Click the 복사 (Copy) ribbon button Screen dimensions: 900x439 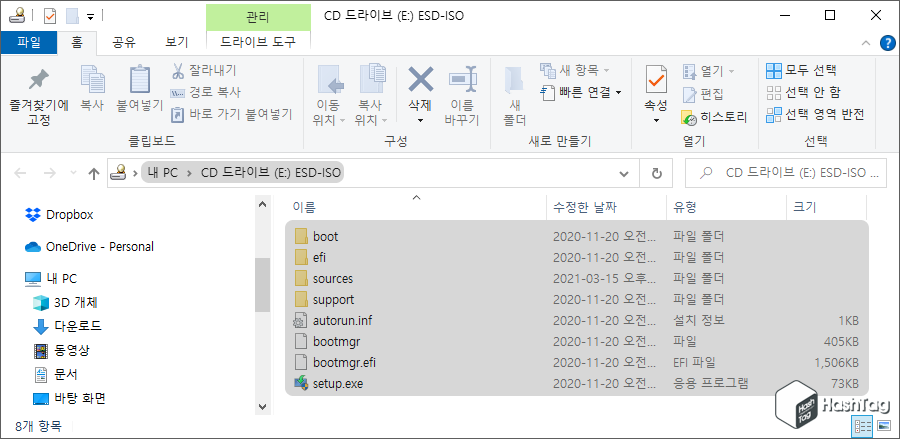(x=92, y=89)
